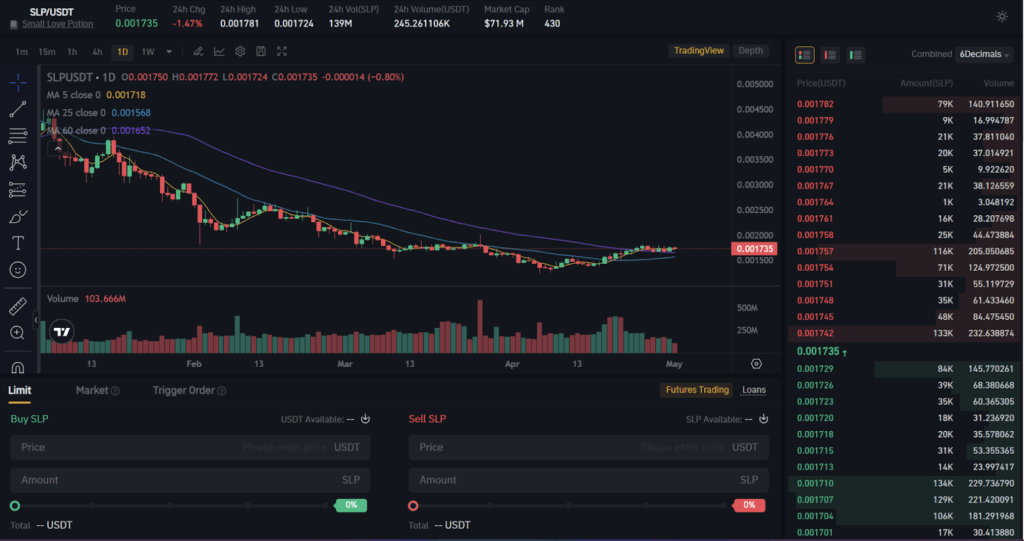1024x541 pixels.
Task: Open the emoji icons tool
Action: pyautogui.click(x=18, y=270)
